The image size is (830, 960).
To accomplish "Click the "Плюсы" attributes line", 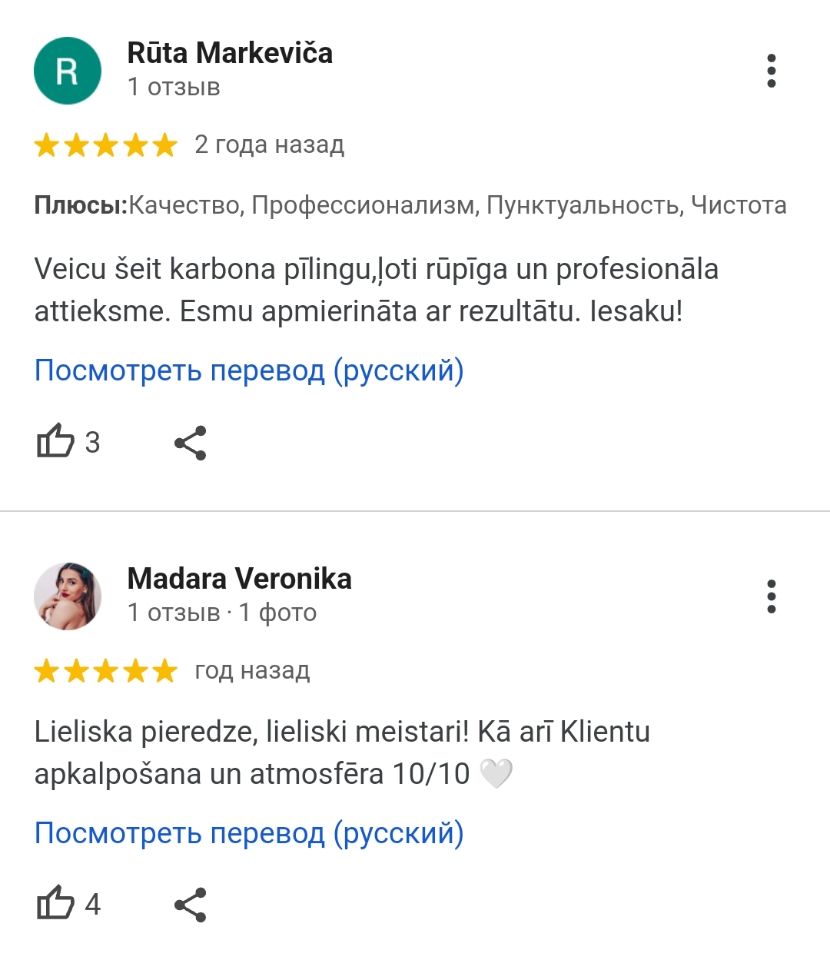I will (410, 206).
